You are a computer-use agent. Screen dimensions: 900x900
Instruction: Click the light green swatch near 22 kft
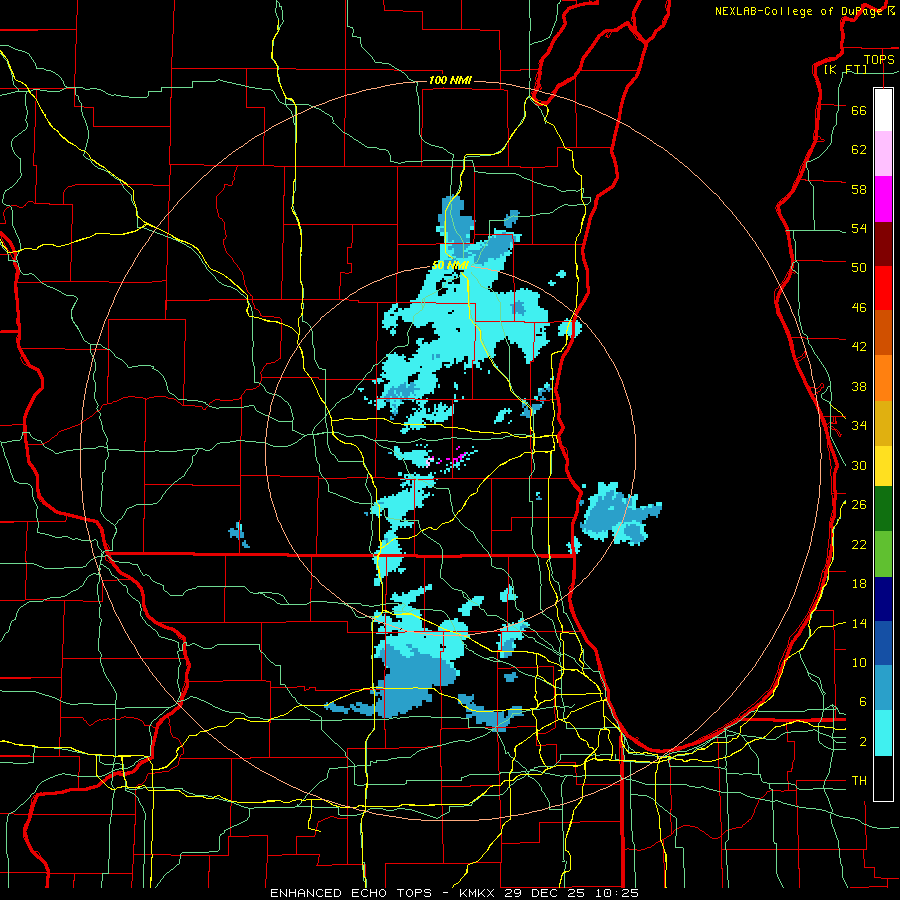883,554
